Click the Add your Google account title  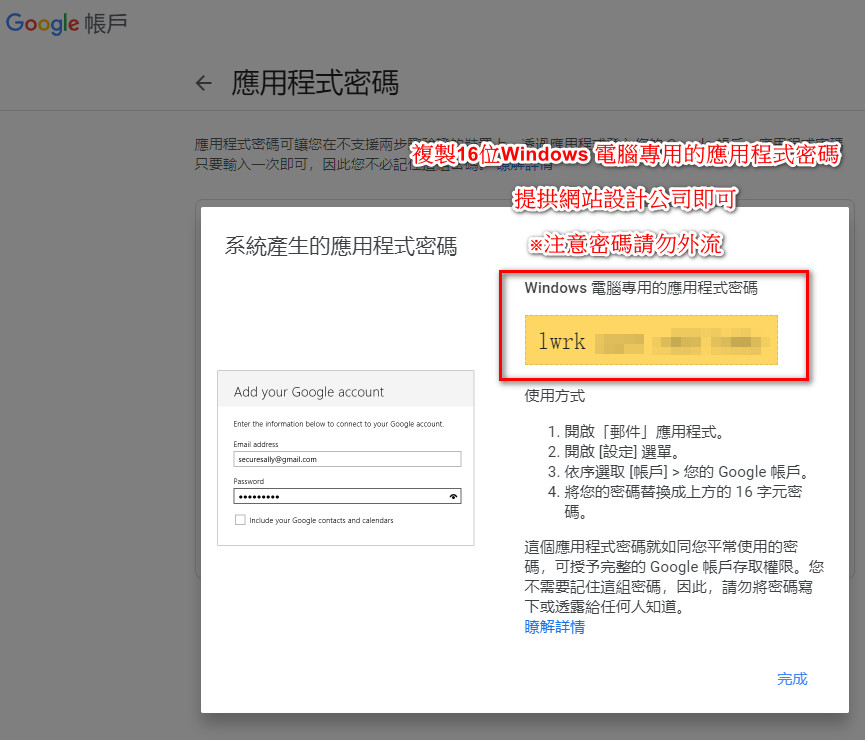pos(308,392)
